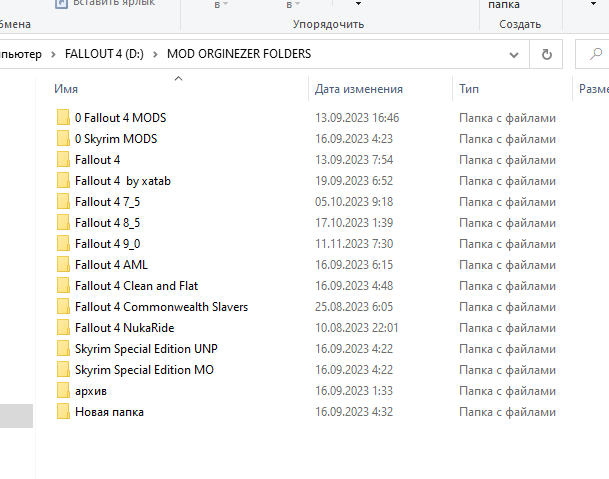Screen dimensions: 609x479
Task: Open the address bar history dropdown arrow
Action: pyautogui.click(x=516, y=54)
